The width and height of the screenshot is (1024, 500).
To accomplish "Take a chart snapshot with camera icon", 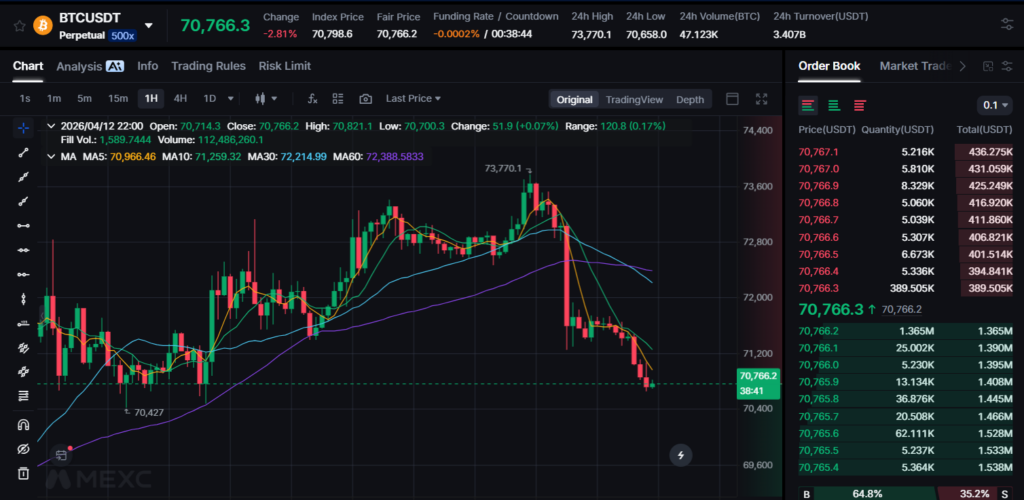I will pyautogui.click(x=366, y=99).
